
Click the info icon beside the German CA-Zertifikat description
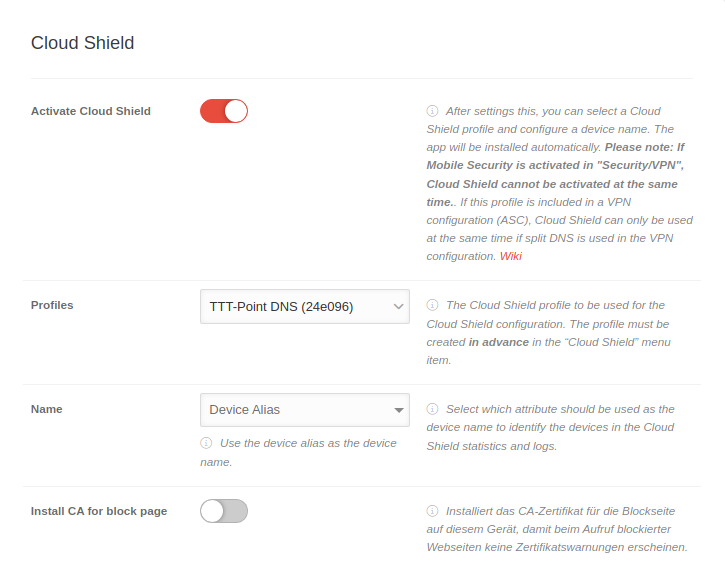click(433, 511)
